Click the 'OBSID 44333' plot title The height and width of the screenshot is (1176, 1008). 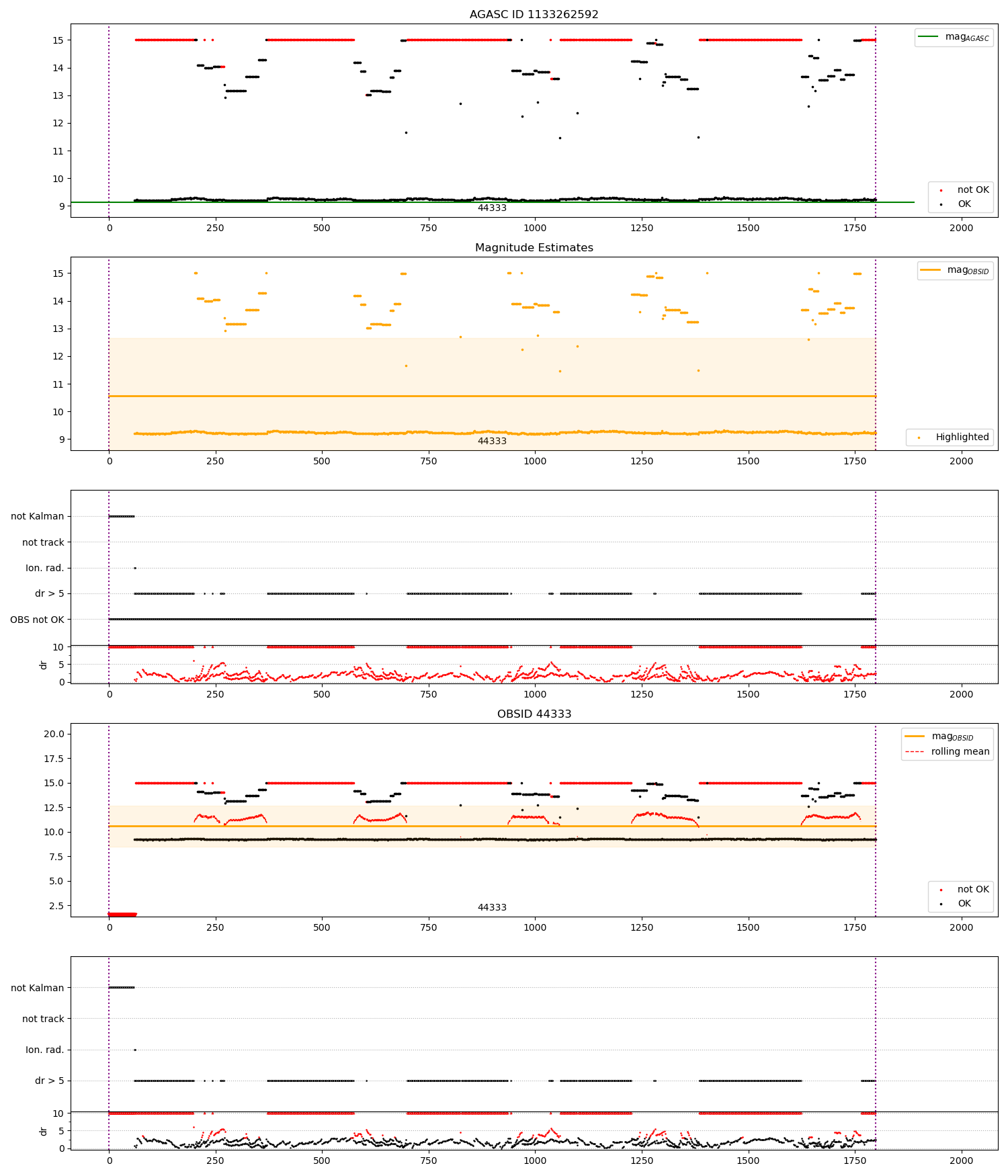point(534,714)
